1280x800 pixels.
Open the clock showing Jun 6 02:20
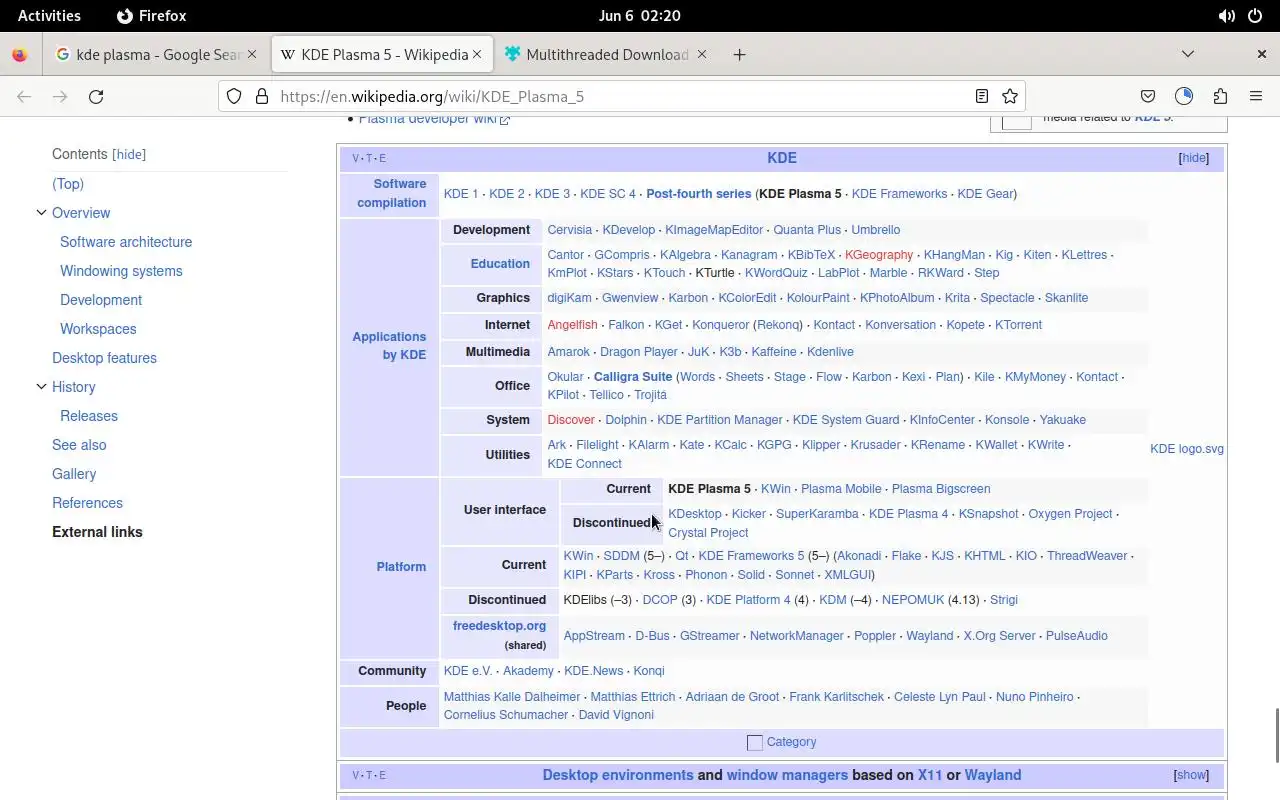pos(640,16)
